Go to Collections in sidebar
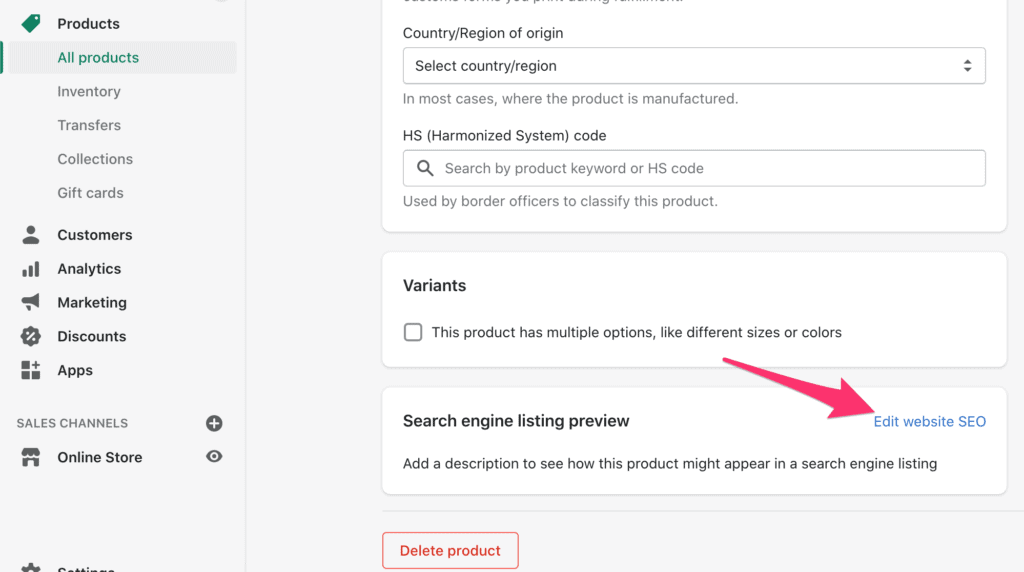1024x572 pixels. point(95,159)
